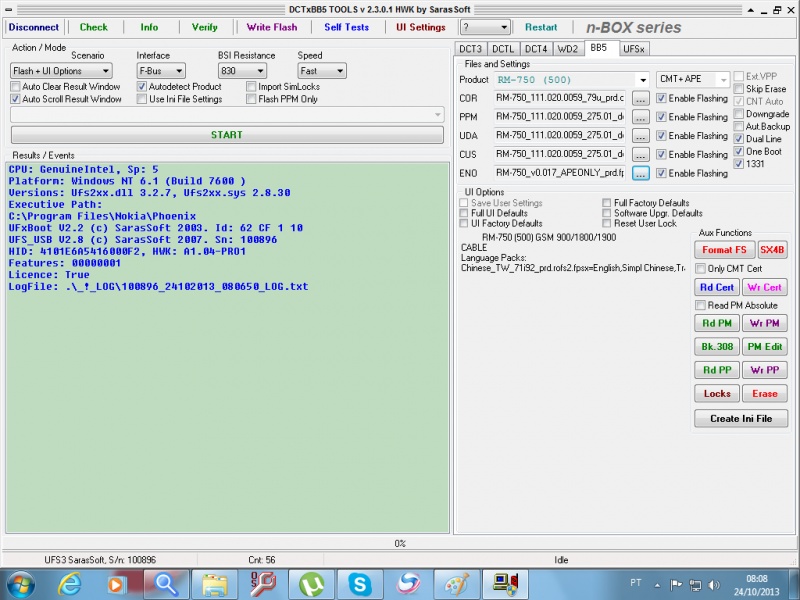
Task: Open Skype from the taskbar
Action: coord(360,584)
